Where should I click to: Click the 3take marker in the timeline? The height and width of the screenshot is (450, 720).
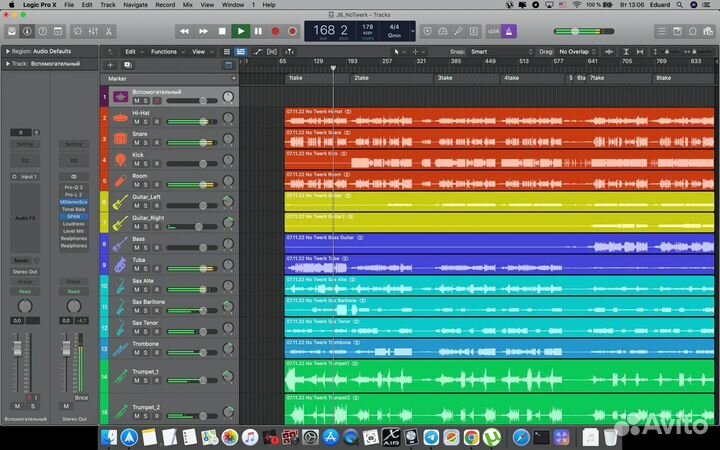point(445,77)
